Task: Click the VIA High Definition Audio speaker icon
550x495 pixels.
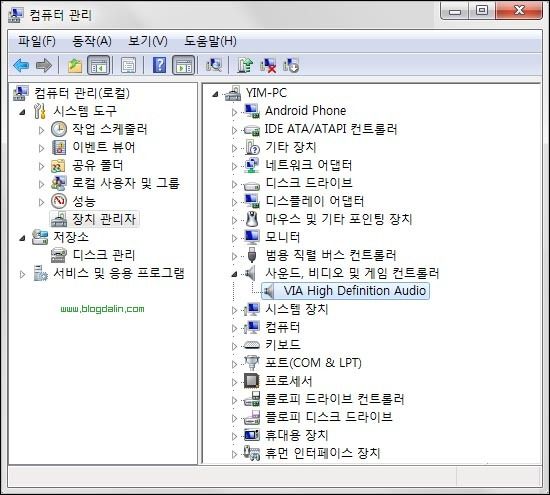Action: (x=269, y=291)
